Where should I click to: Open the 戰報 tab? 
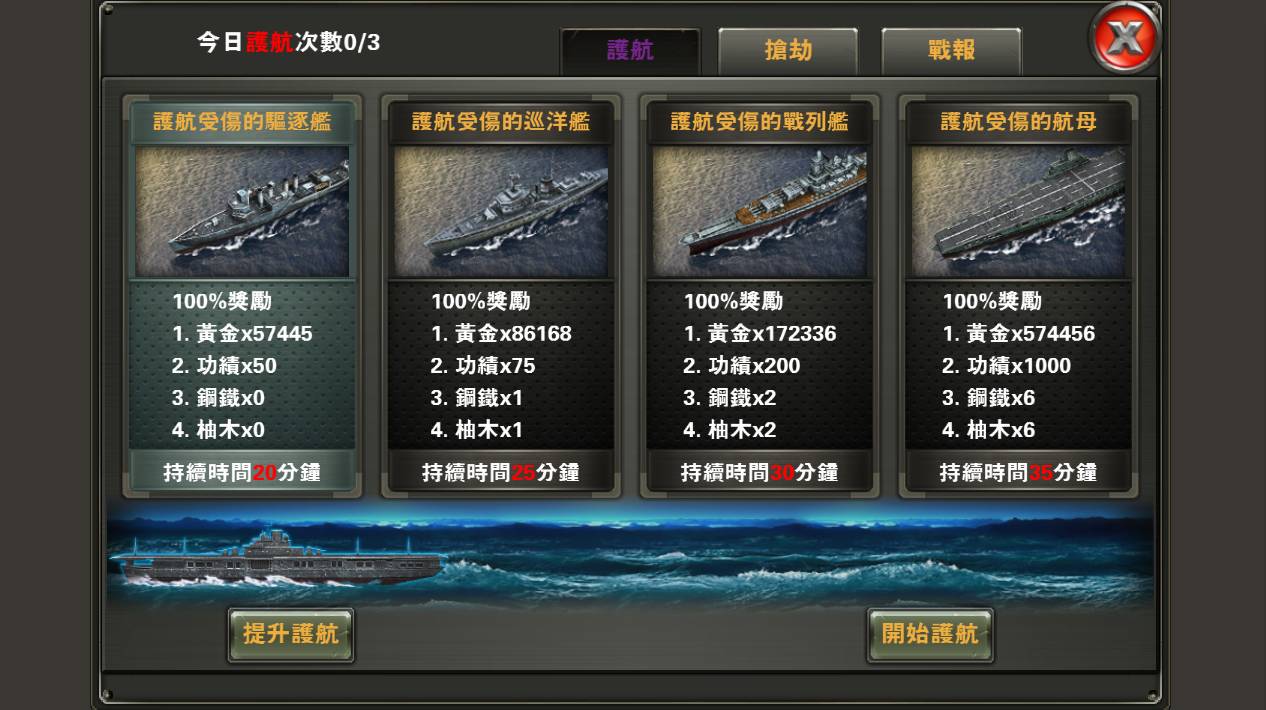click(x=951, y=51)
